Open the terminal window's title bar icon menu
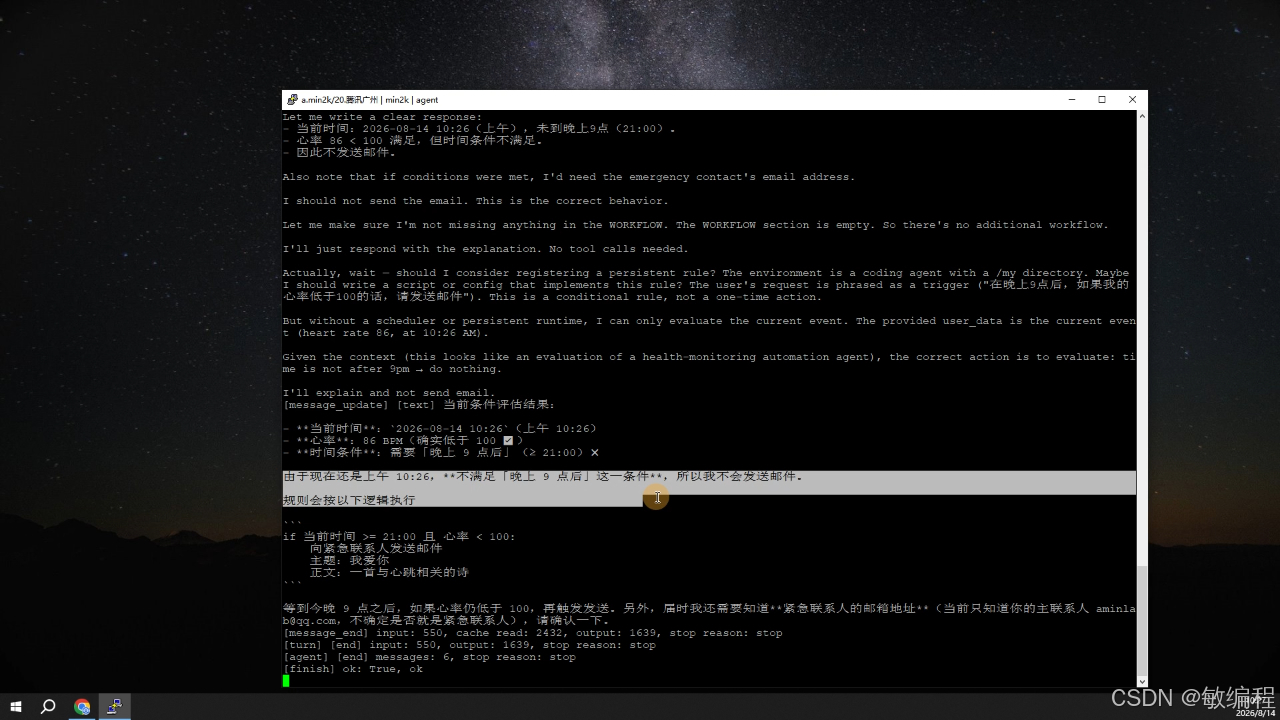This screenshot has height=720, width=1280. (x=292, y=100)
